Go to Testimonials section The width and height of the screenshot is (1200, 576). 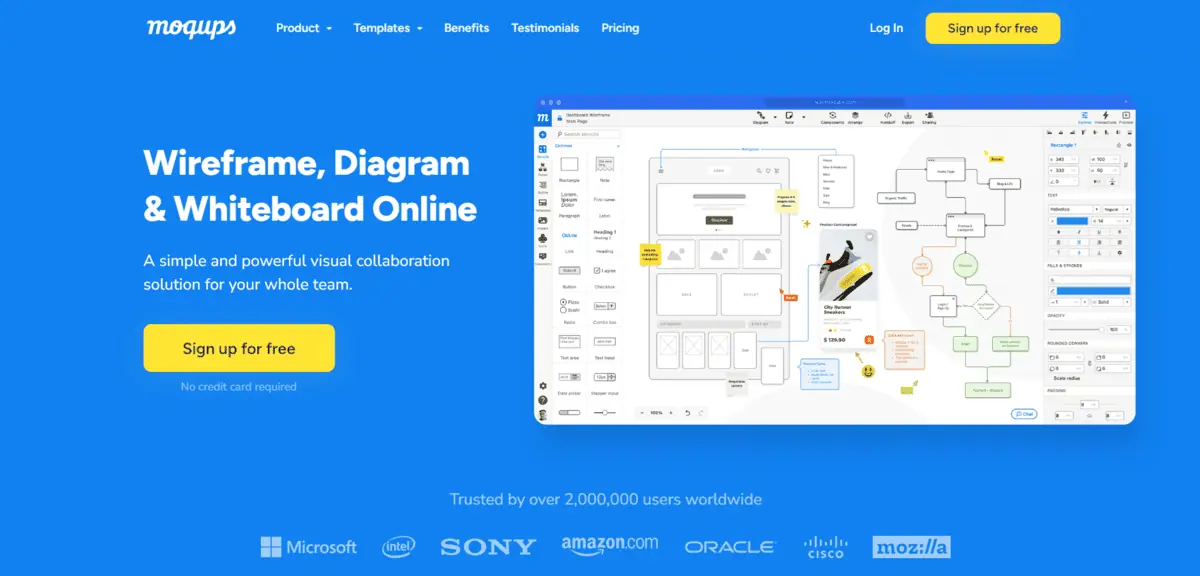(x=545, y=28)
